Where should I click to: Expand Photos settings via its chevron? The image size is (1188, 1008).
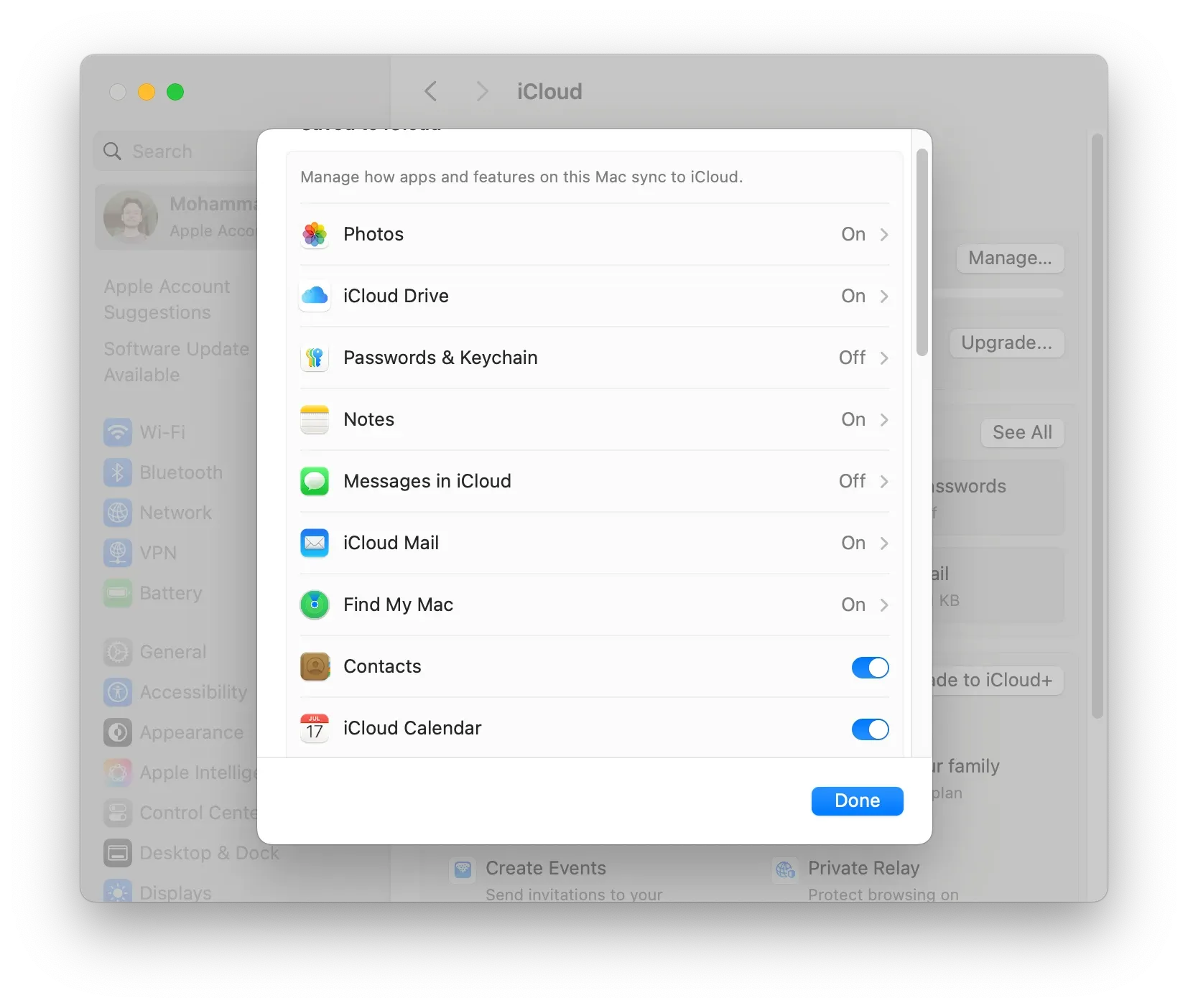884,235
